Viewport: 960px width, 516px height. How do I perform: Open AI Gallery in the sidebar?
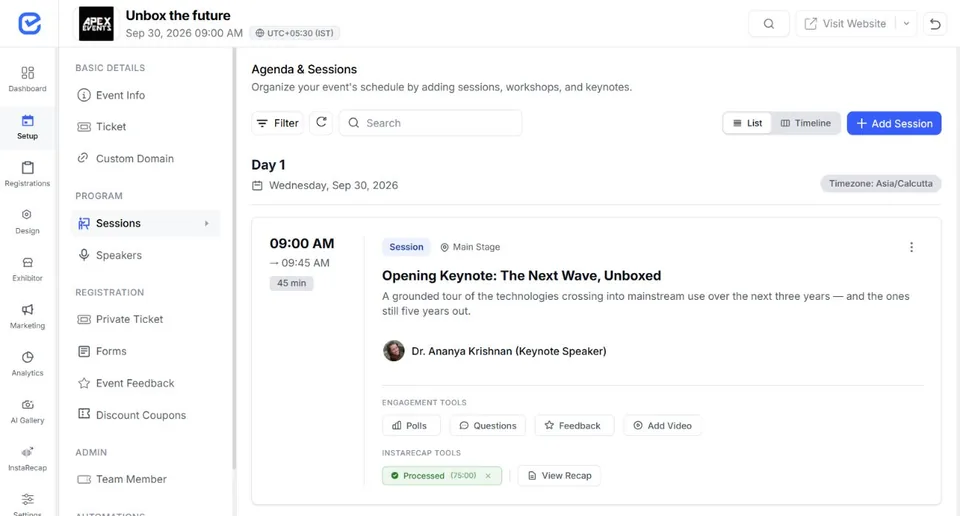click(28, 411)
